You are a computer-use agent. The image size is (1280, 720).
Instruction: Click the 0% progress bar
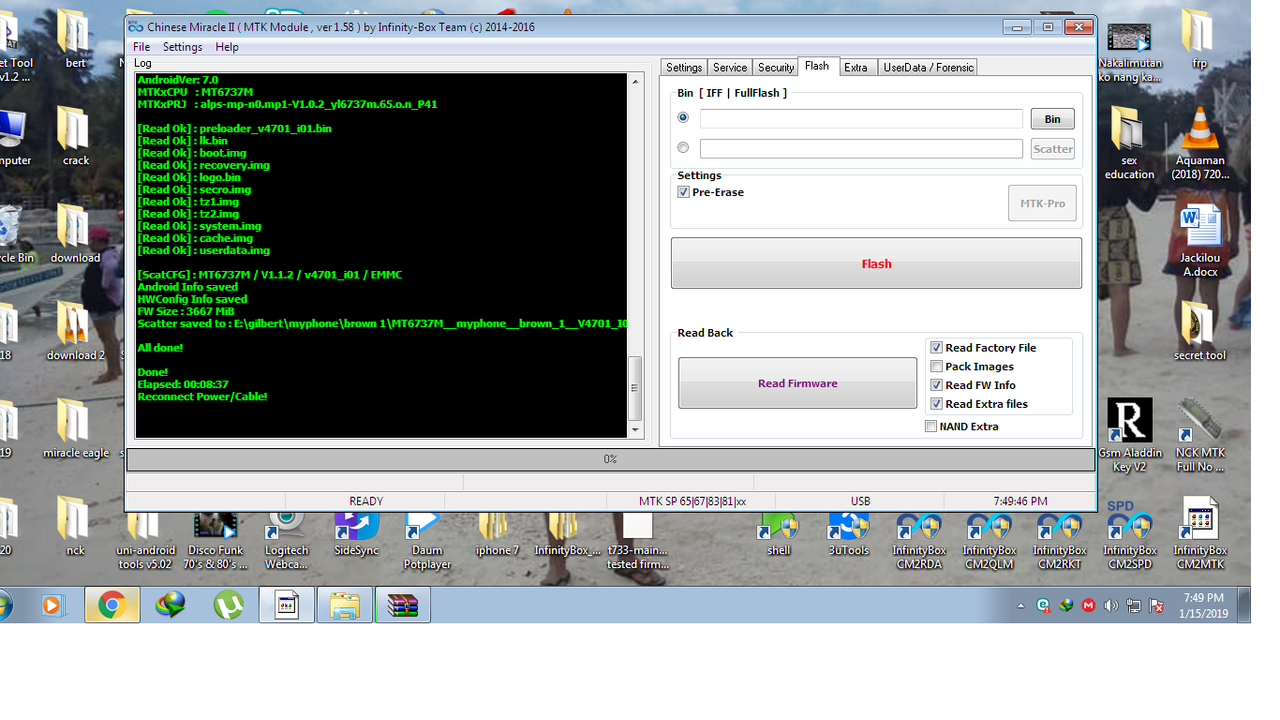tap(610, 459)
